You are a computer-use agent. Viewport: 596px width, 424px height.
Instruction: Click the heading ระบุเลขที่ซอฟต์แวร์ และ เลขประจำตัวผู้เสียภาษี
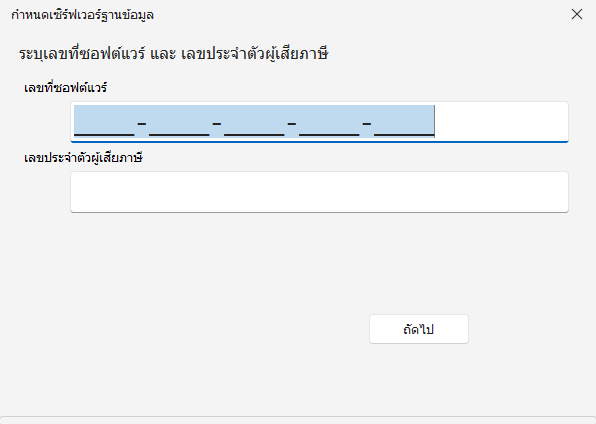(173, 54)
